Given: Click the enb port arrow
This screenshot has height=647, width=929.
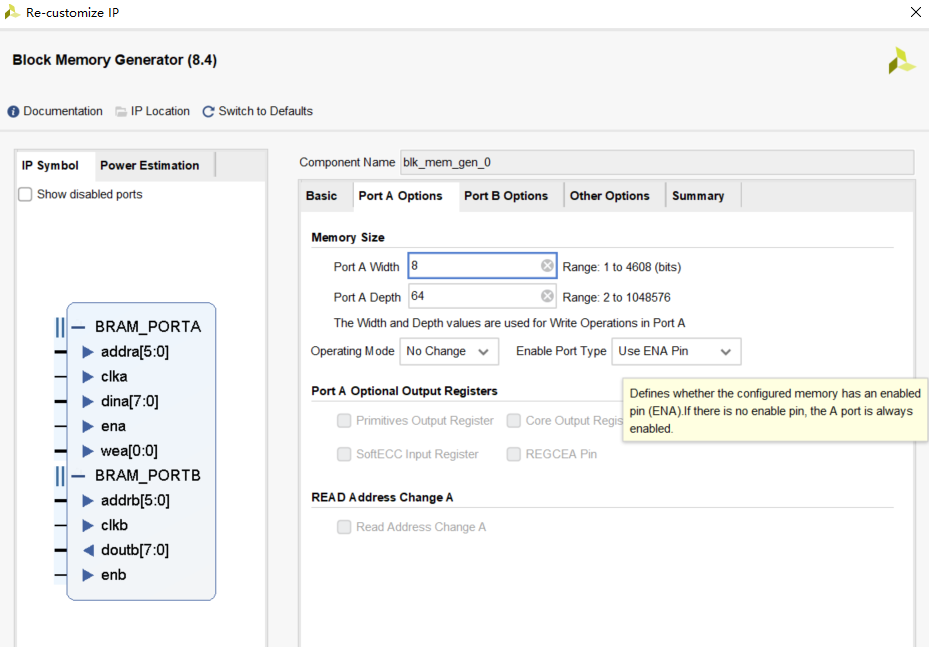Looking at the screenshot, I should point(88,575).
